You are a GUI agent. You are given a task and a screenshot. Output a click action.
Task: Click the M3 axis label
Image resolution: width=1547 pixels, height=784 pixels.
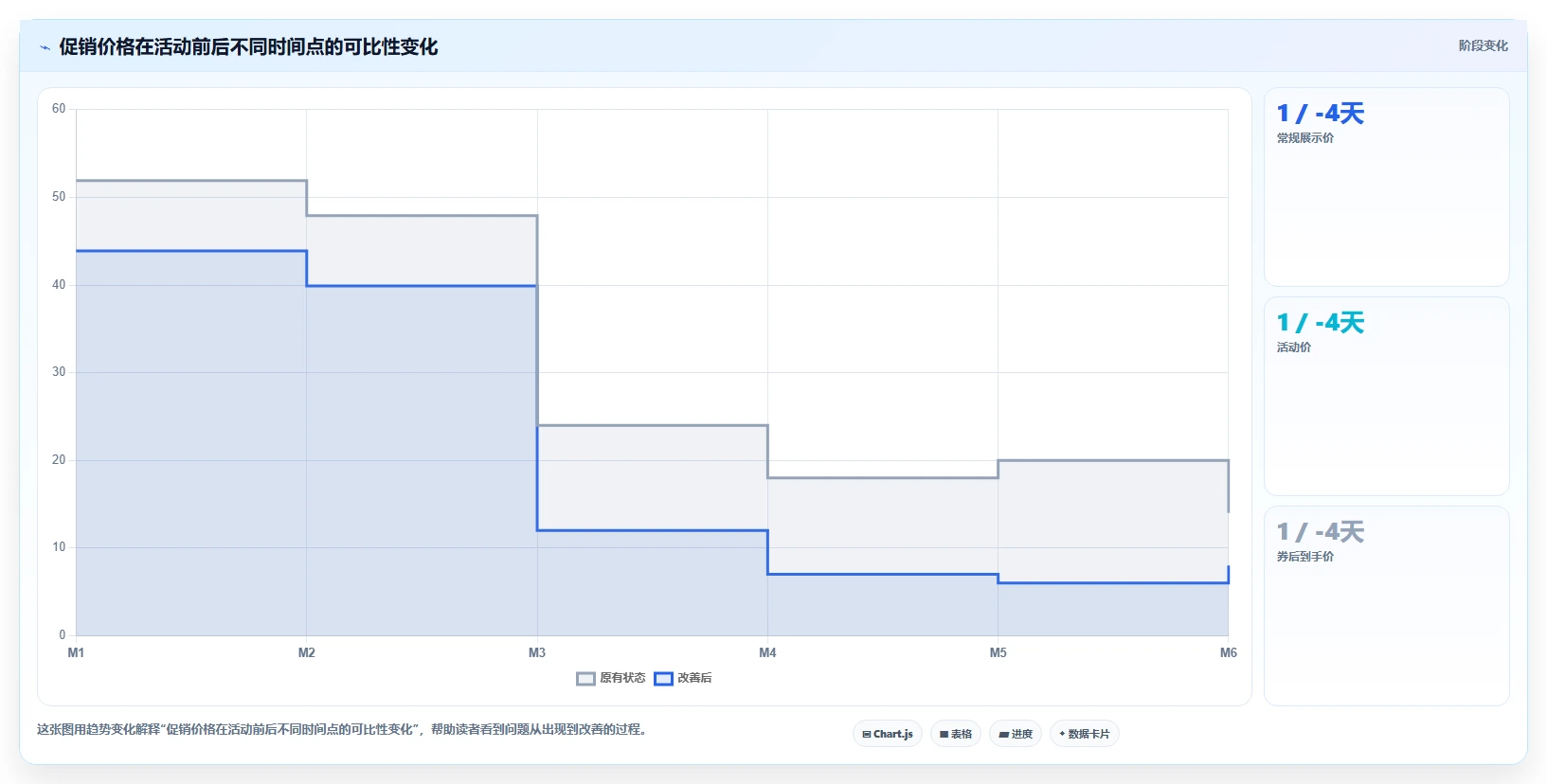pos(537,652)
